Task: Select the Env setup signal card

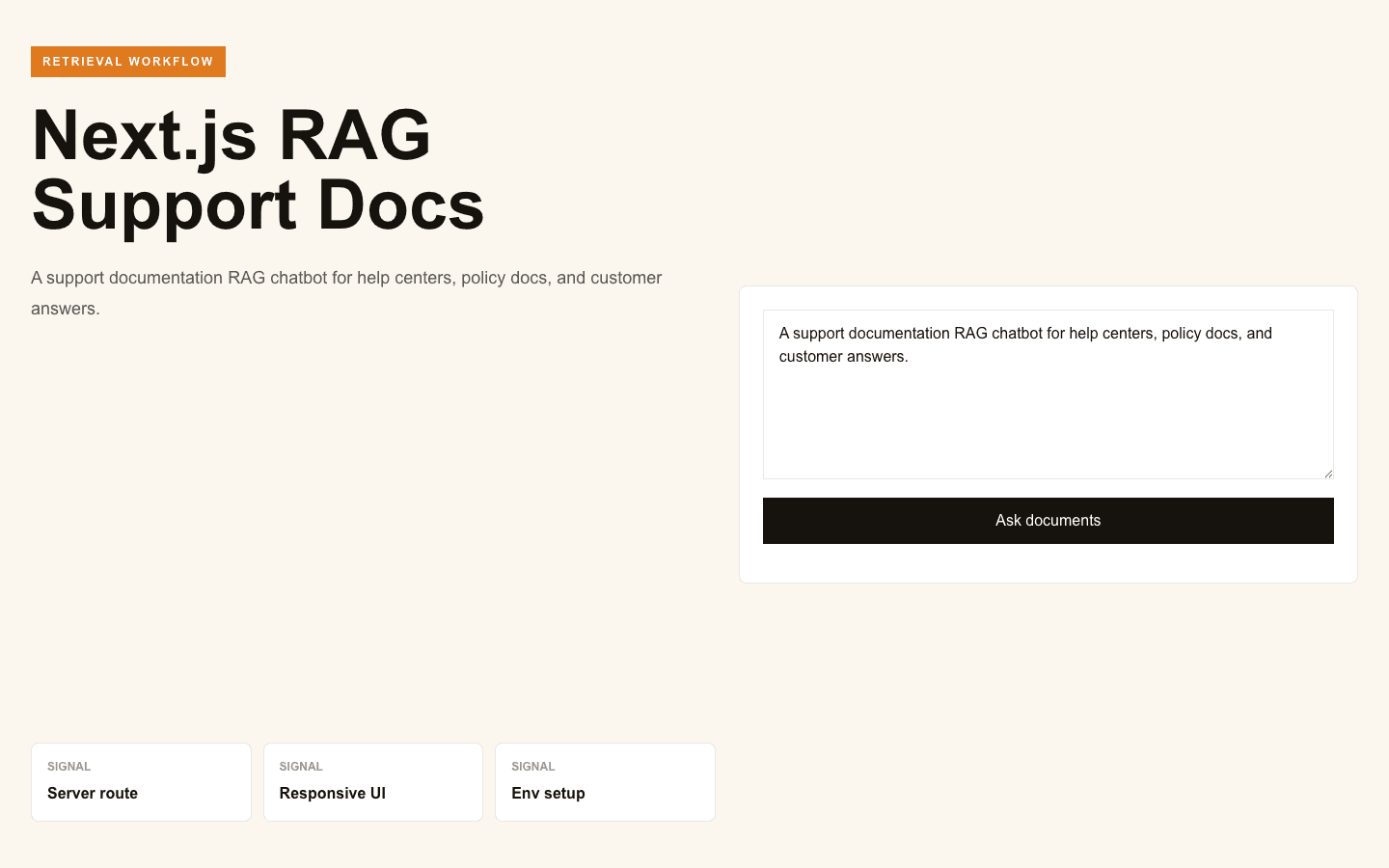Action: point(605,782)
